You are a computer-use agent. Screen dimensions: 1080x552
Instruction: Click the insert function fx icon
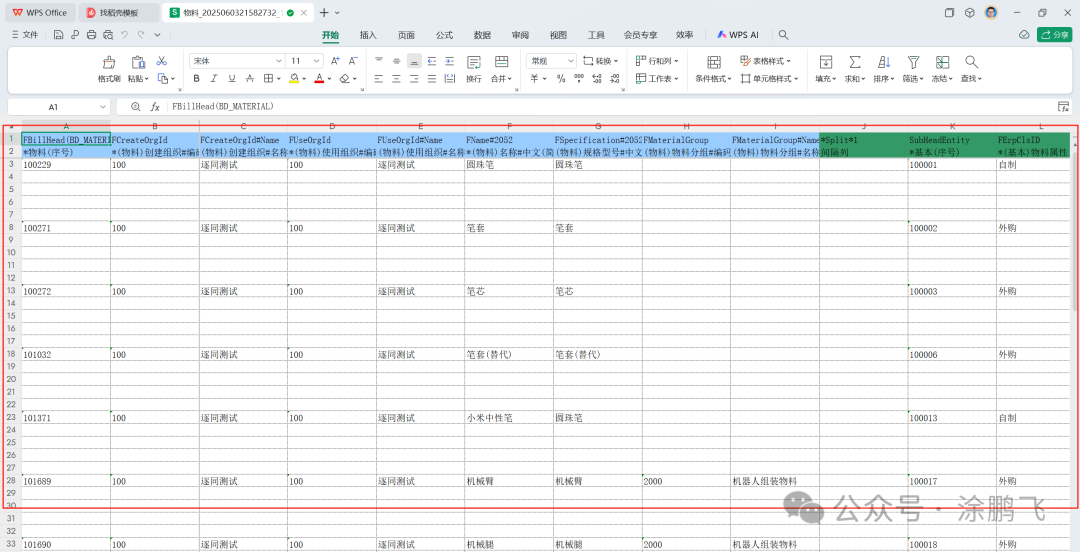click(x=155, y=106)
